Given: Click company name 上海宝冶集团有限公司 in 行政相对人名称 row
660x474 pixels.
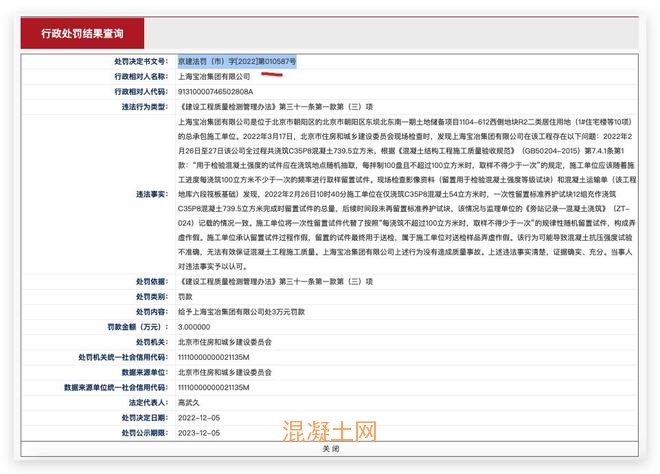Looking at the screenshot, I should pos(214,76).
